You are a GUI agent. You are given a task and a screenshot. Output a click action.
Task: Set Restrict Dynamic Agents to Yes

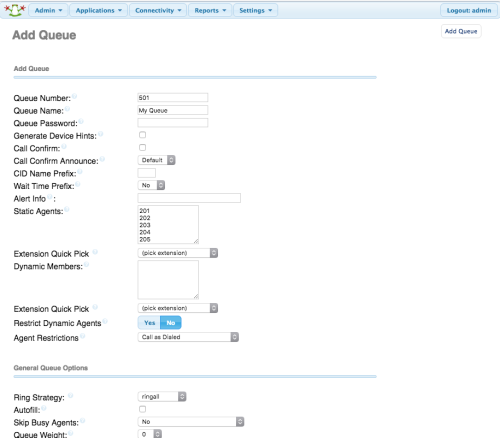click(x=149, y=323)
